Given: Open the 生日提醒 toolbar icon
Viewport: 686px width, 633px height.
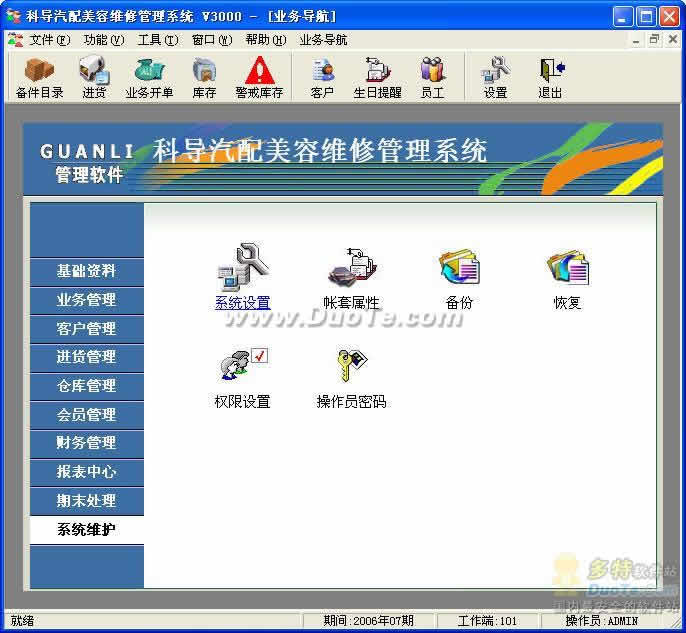Looking at the screenshot, I should [x=377, y=77].
